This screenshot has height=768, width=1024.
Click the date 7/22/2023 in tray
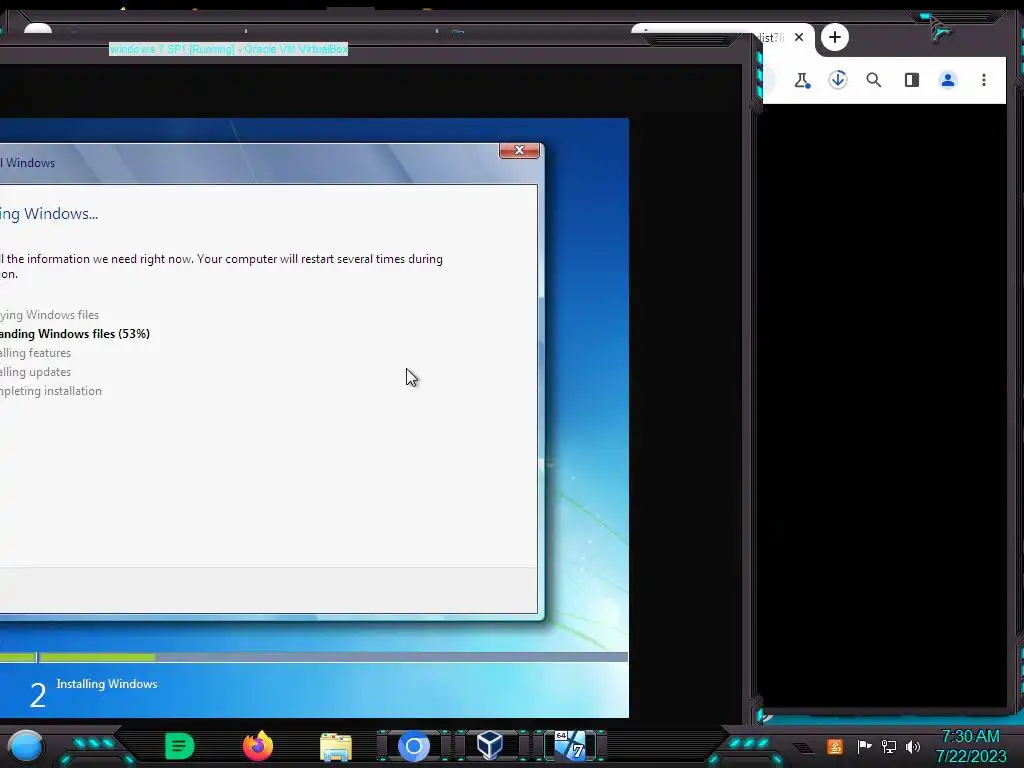tap(970, 756)
